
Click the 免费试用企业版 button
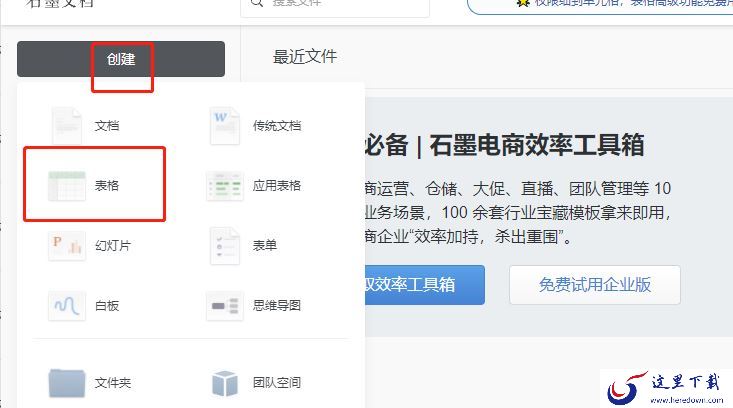point(595,285)
